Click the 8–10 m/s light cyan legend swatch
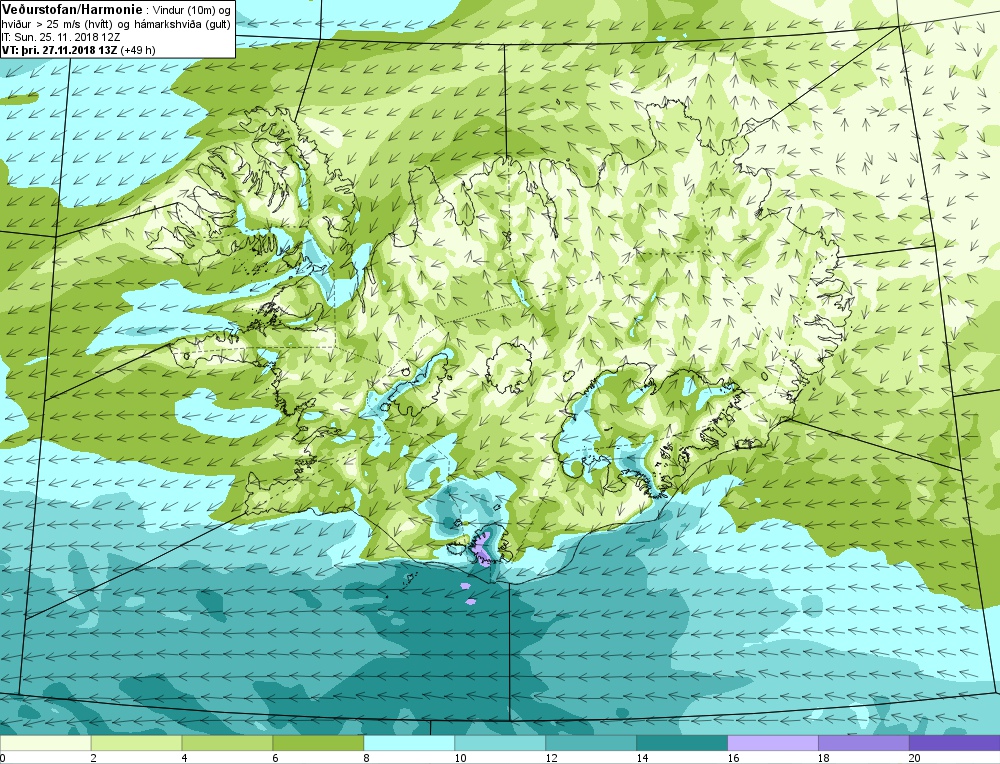This screenshot has height=764, width=1000. click(409, 743)
